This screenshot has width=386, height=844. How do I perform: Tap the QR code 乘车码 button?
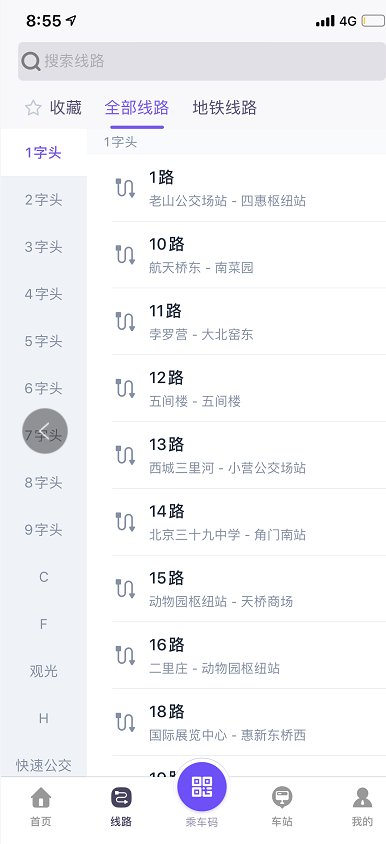click(x=202, y=787)
